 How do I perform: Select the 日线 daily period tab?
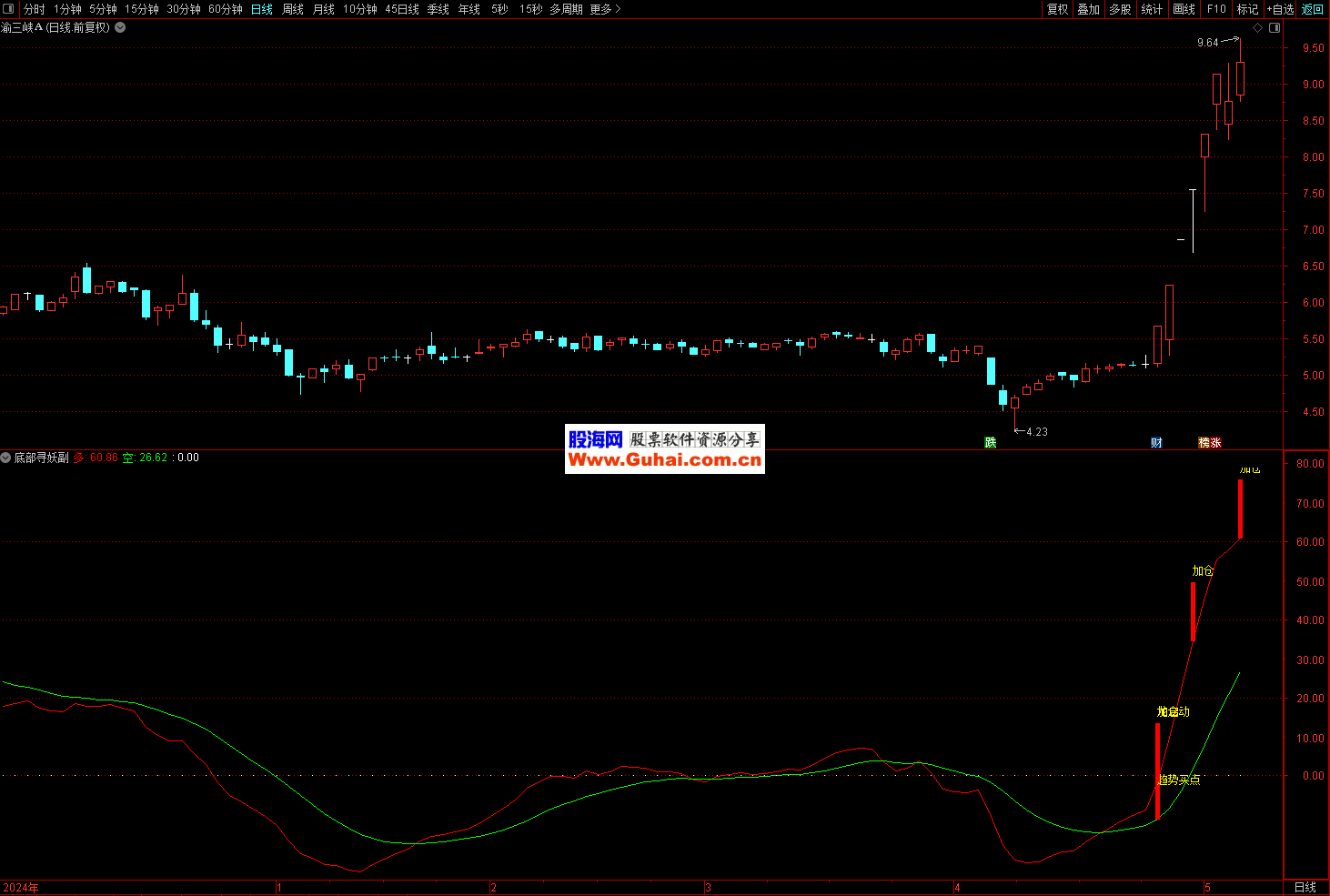click(262, 9)
